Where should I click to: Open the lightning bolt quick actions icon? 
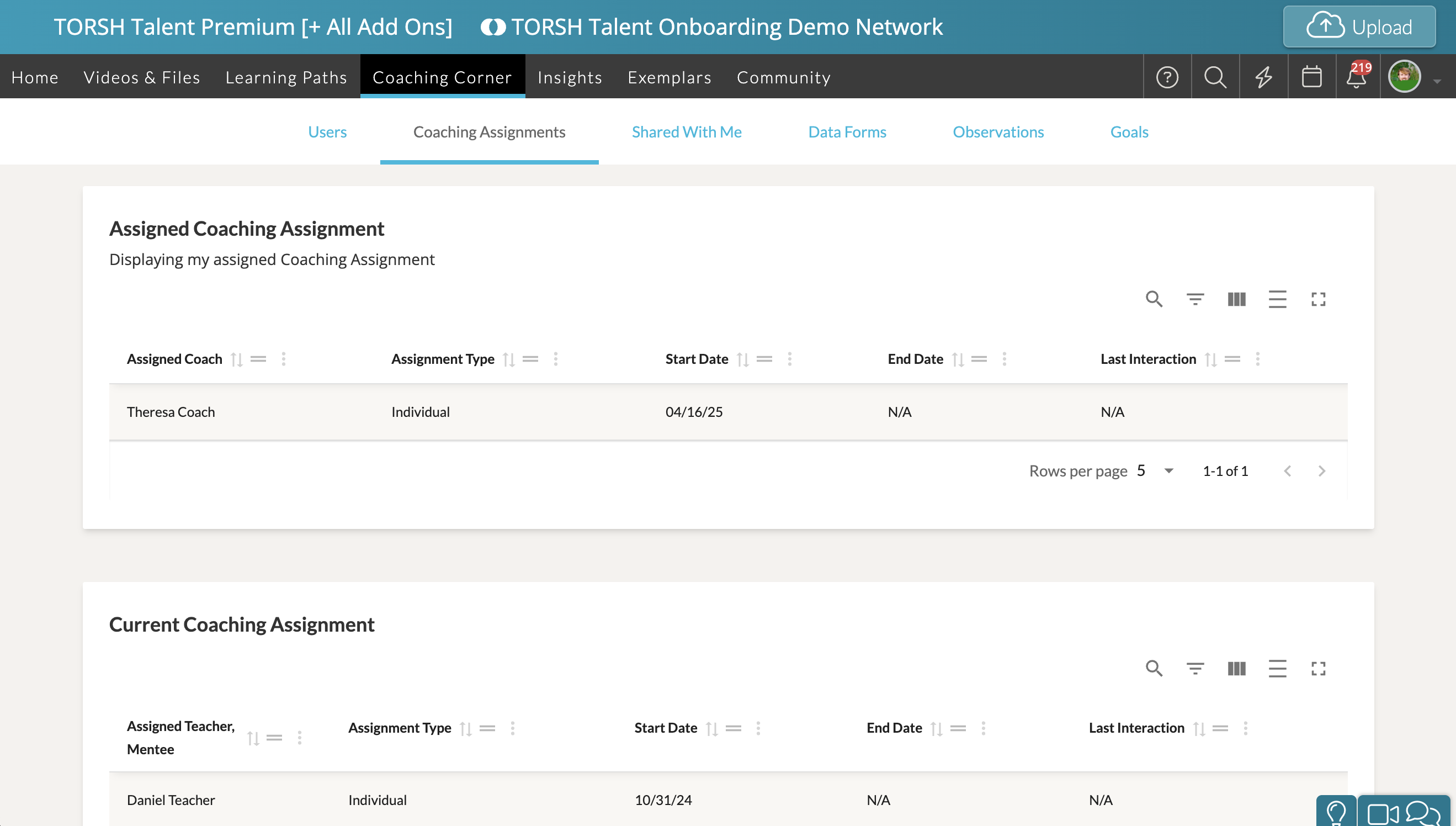(x=1263, y=77)
